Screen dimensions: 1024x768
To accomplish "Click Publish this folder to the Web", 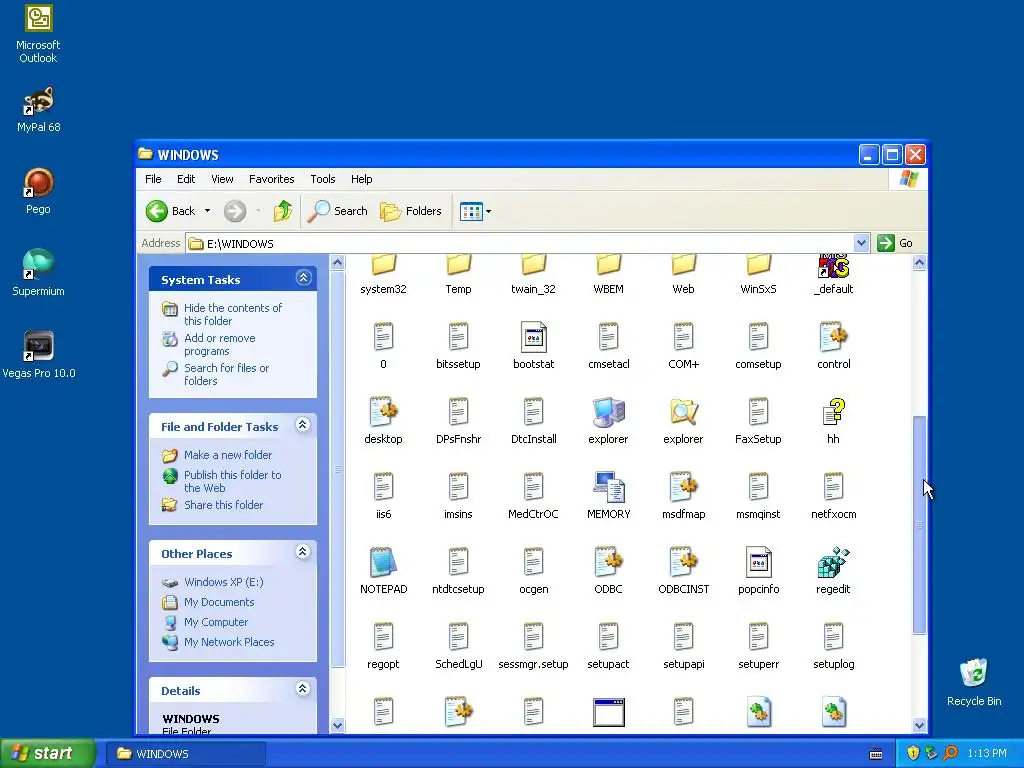I will 232,481.
